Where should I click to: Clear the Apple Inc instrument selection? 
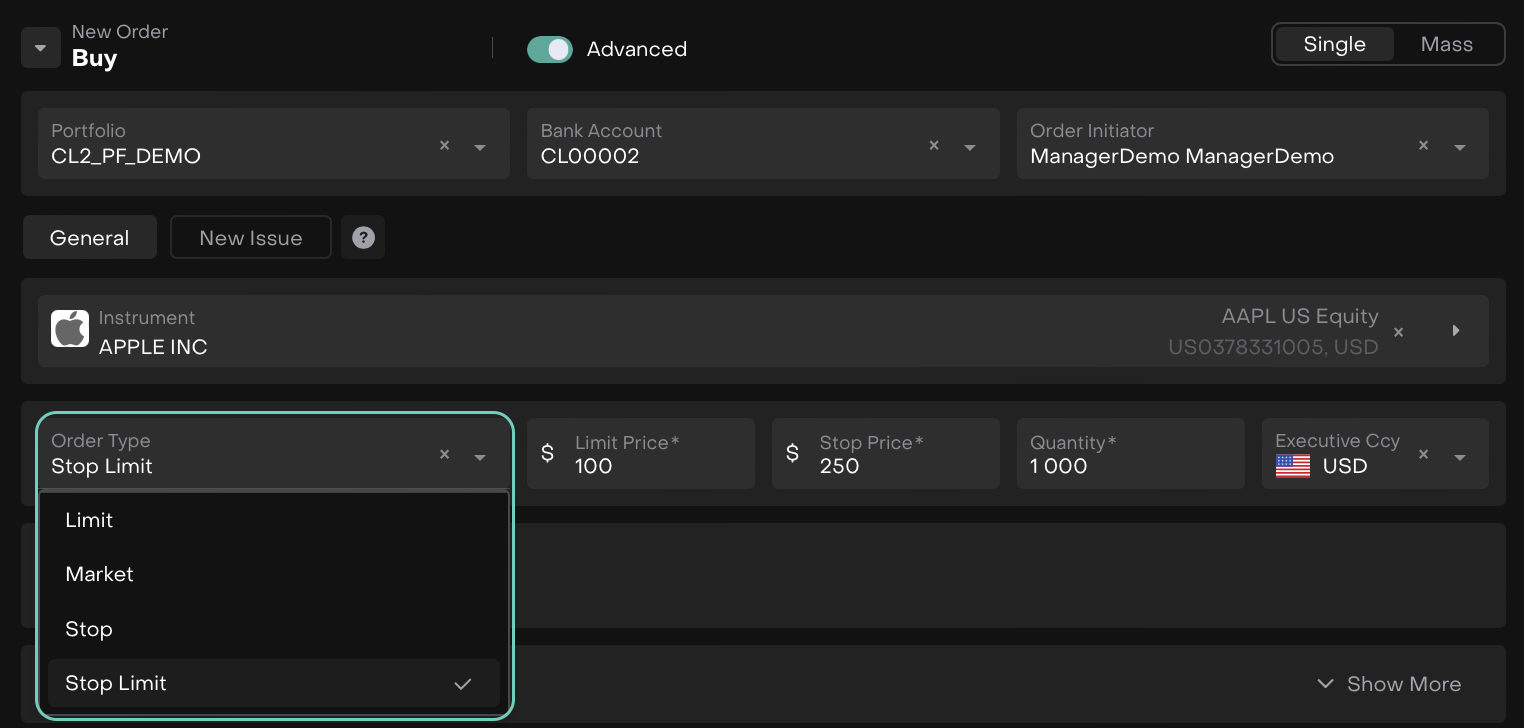[x=1398, y=332]
